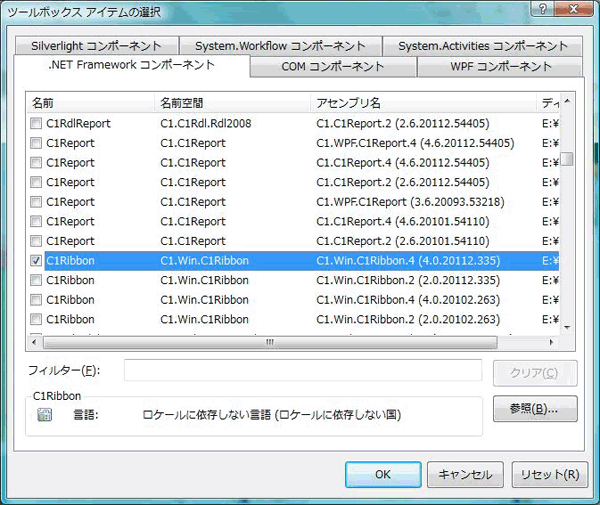The width and height of the screenshot is (600, 505).
Task: Open the System.Activities コンポーネント tab
Action: click(x=483, y=46)
